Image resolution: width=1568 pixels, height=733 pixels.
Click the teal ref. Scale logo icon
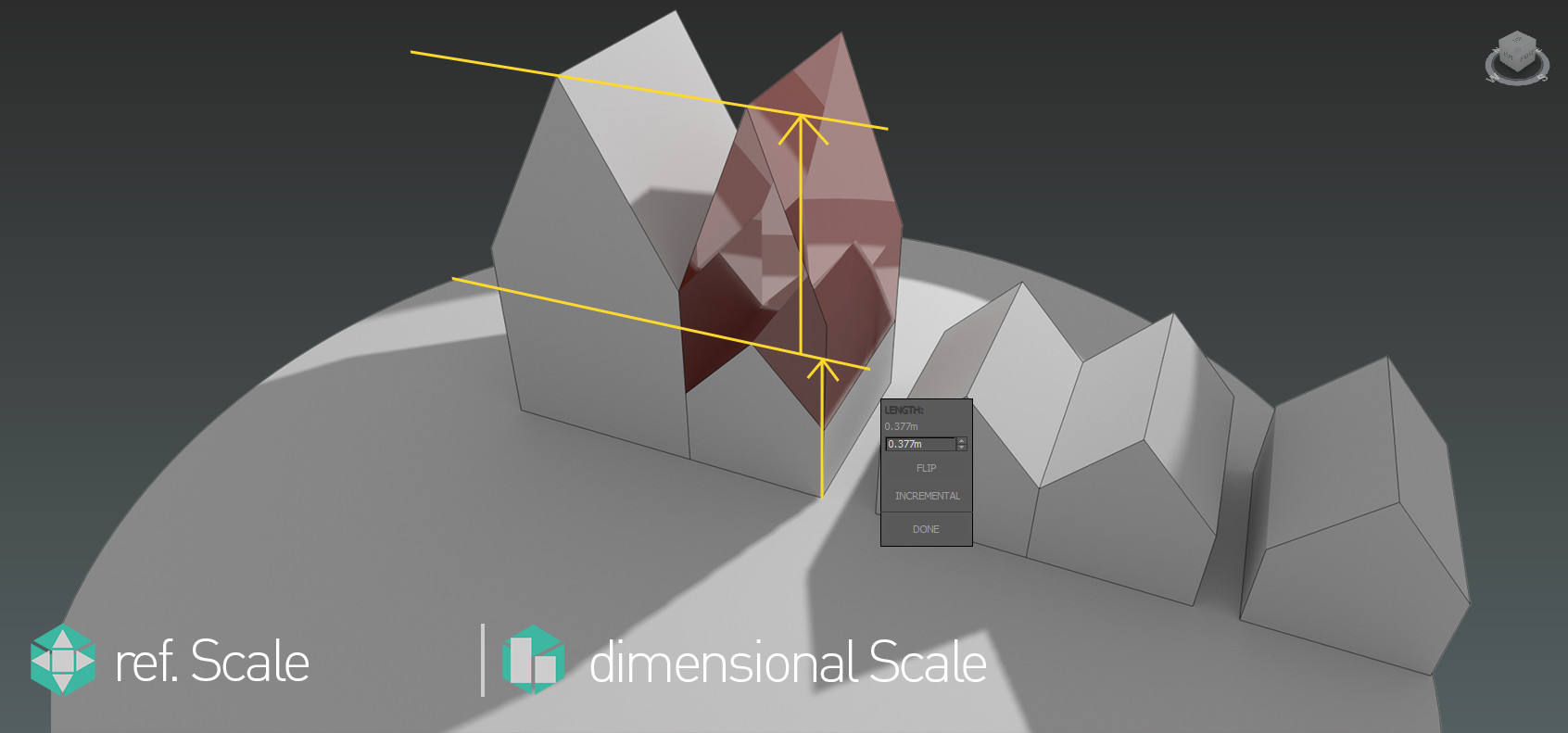62,660
